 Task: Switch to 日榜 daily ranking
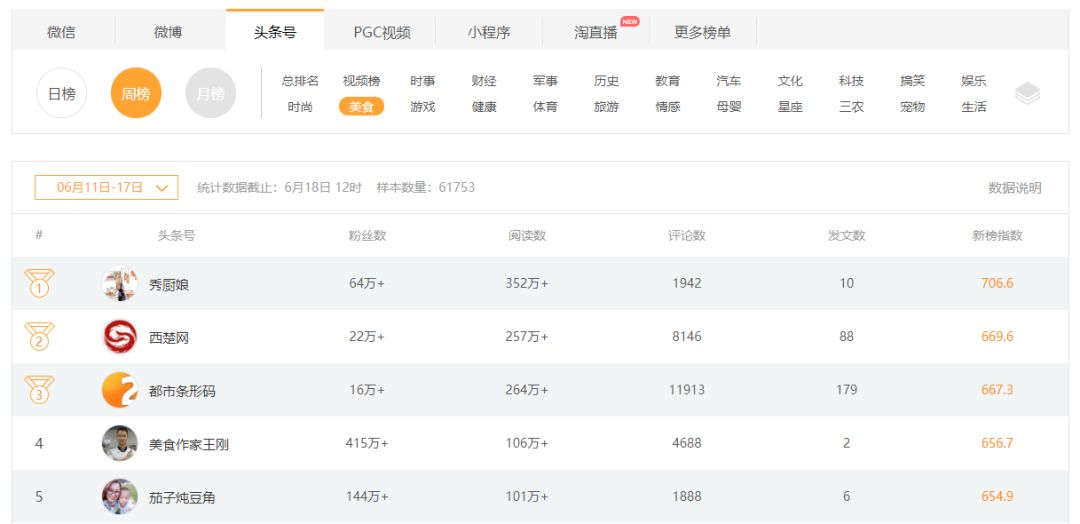[x=62, y=94]
